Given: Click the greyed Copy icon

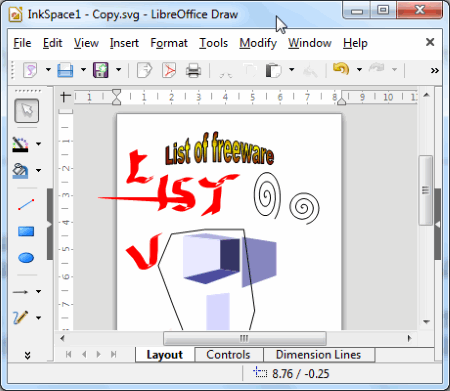Looking at the screenshot, I should coord(249,70).
